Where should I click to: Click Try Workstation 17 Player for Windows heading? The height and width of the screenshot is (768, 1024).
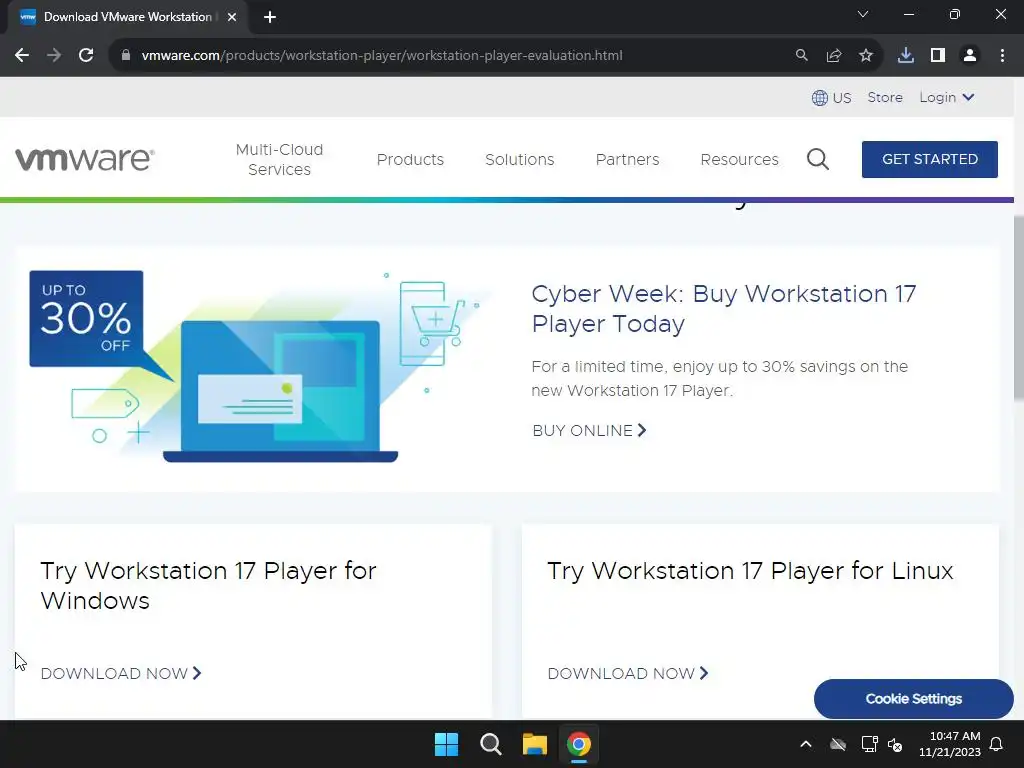pos(208,585)
